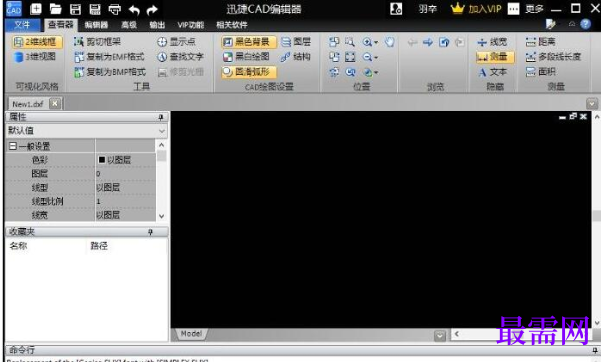This screenshot has height=362, width=608.
Task: Open help via the question mark icon
Action: coord(586,24)
